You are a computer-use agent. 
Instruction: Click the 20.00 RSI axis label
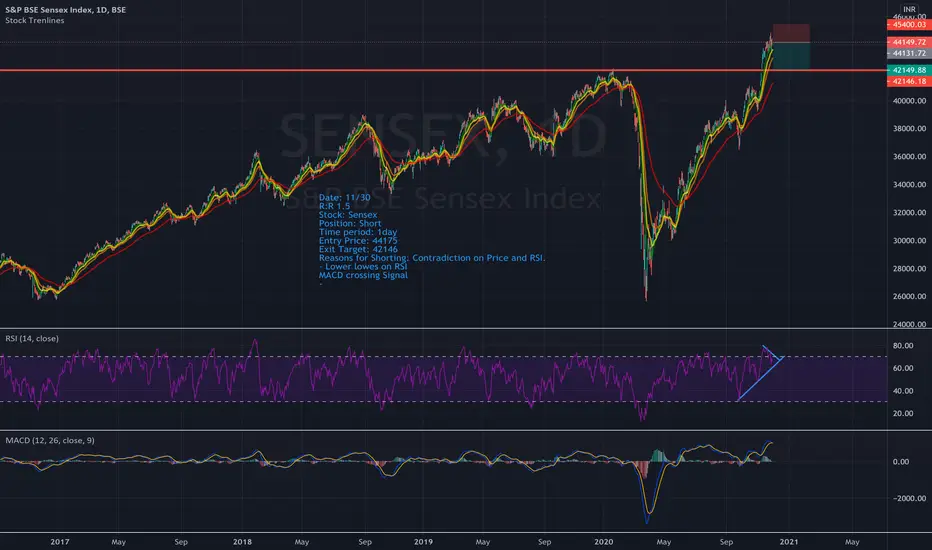(x=903, y=414)
